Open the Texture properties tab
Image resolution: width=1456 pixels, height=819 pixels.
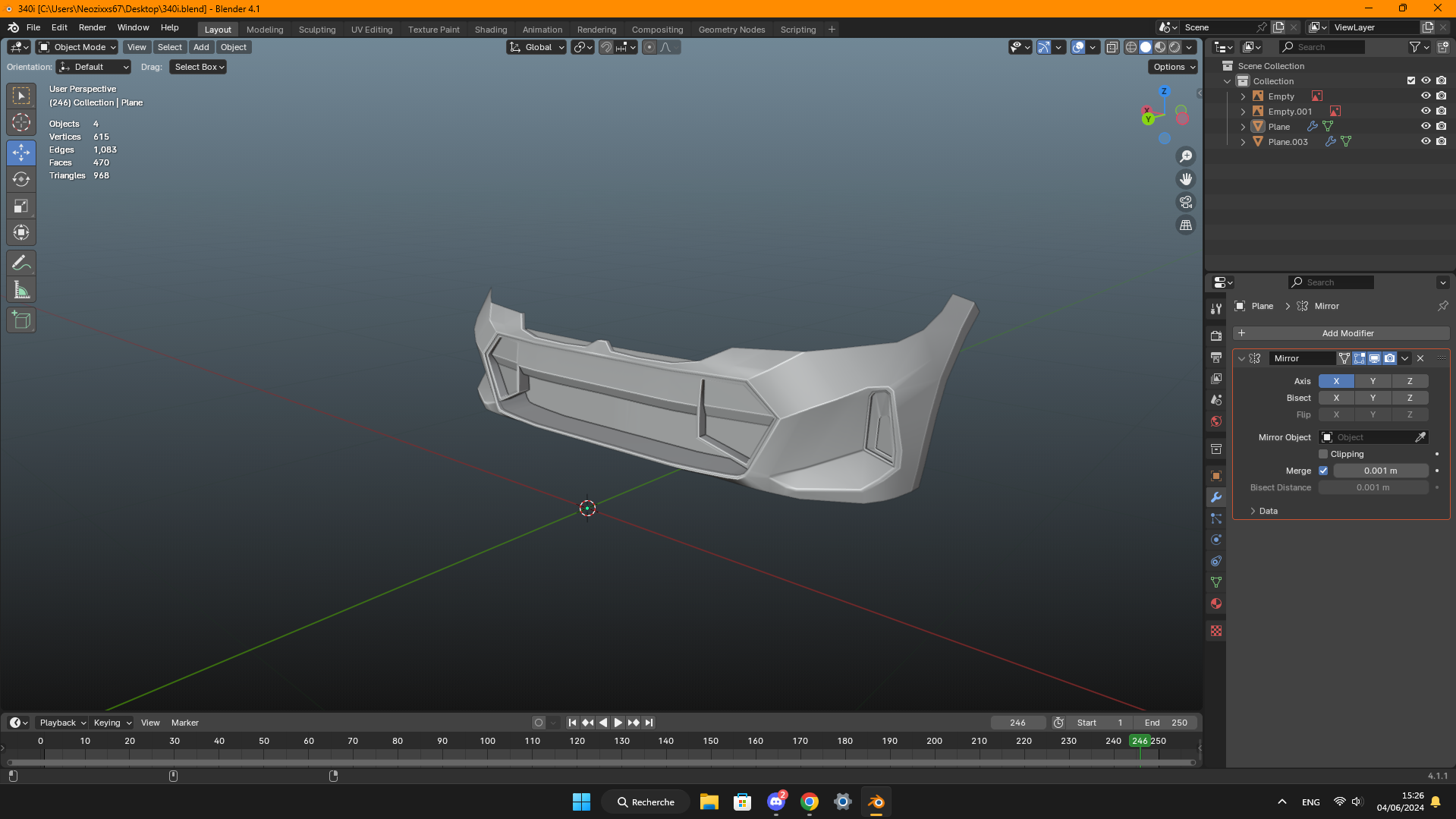pos(1216,631)
